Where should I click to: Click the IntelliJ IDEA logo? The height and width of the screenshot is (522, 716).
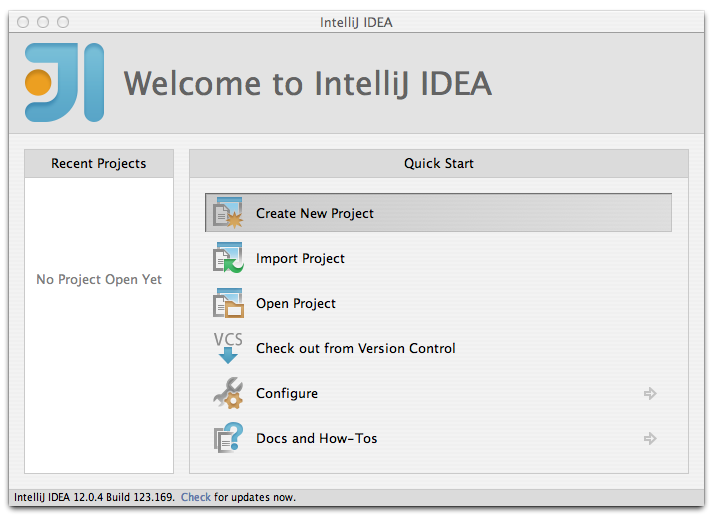point(64,82)
